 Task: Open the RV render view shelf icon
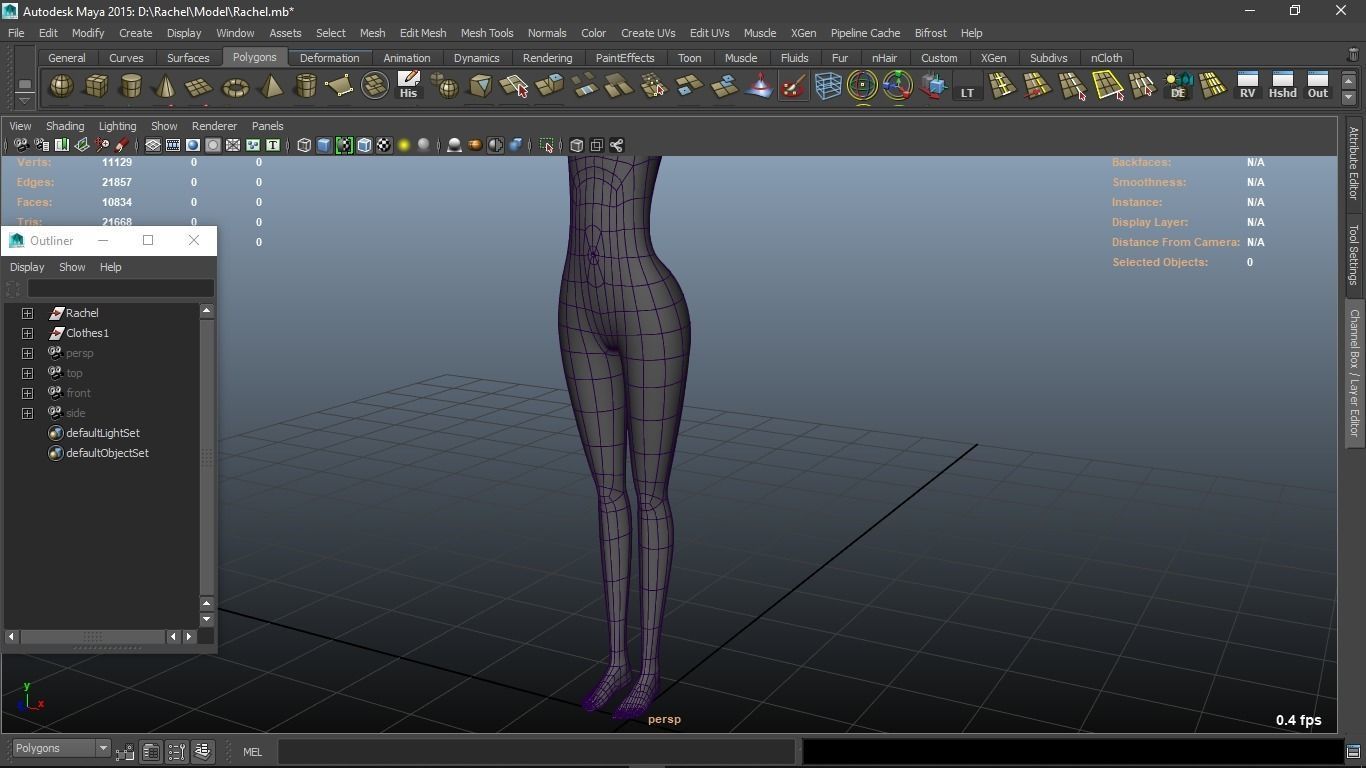coord(1247,85)
